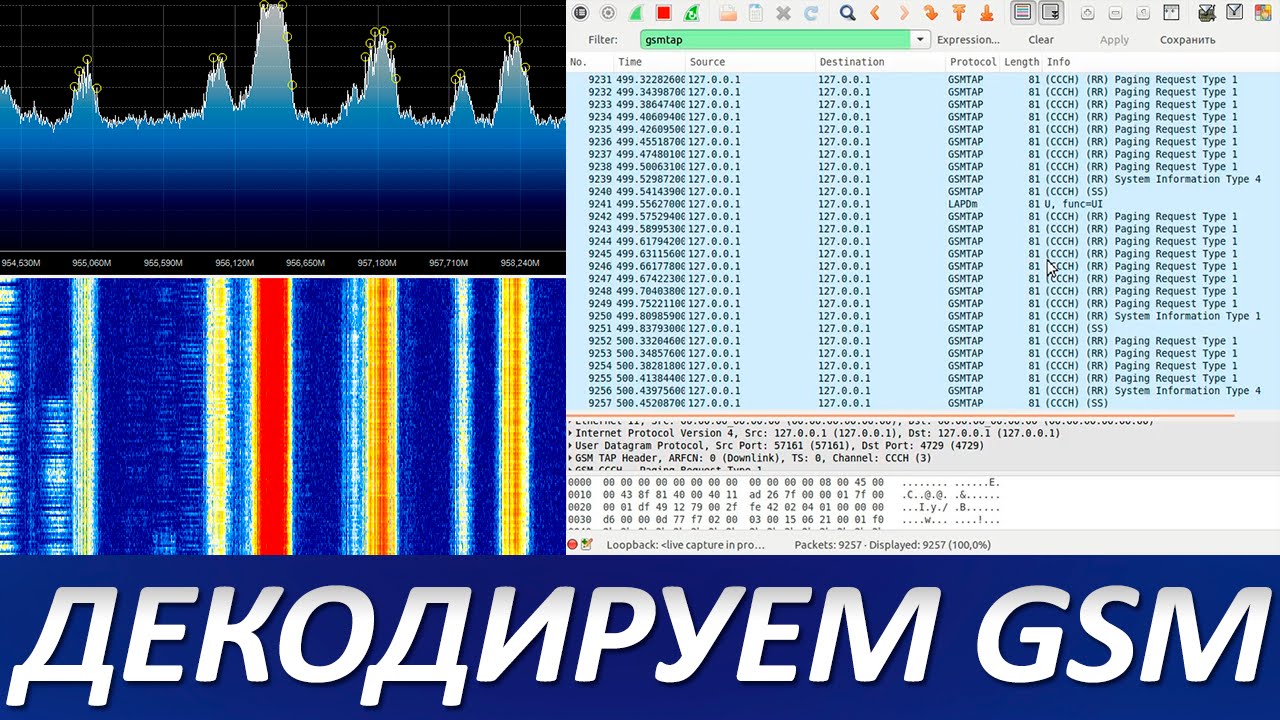Sort packets by No. column header

590,62
